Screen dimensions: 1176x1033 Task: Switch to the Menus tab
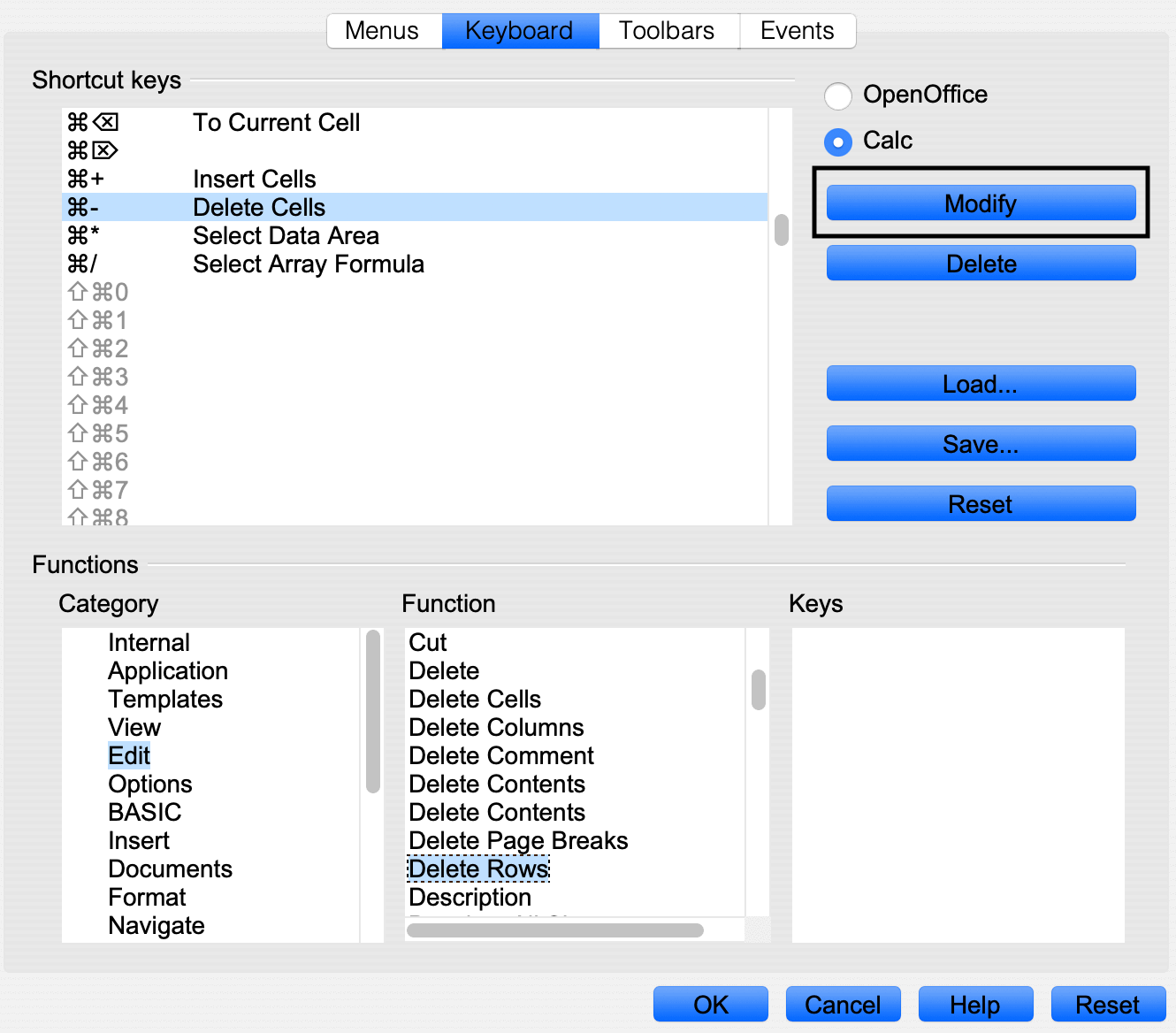pos(382,31)
